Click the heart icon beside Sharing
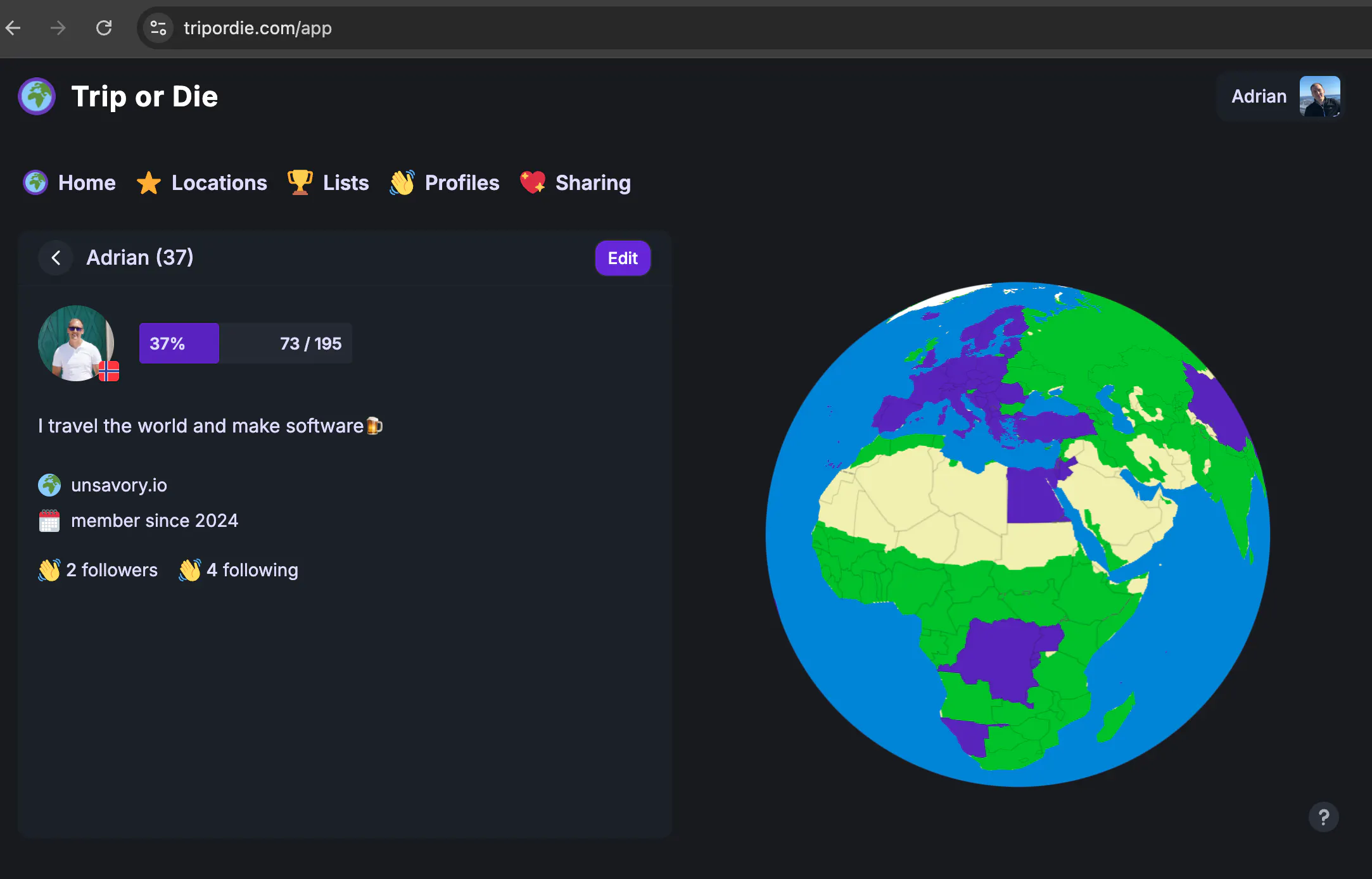Screen dimensions: 1372x879 pos(532,182)
